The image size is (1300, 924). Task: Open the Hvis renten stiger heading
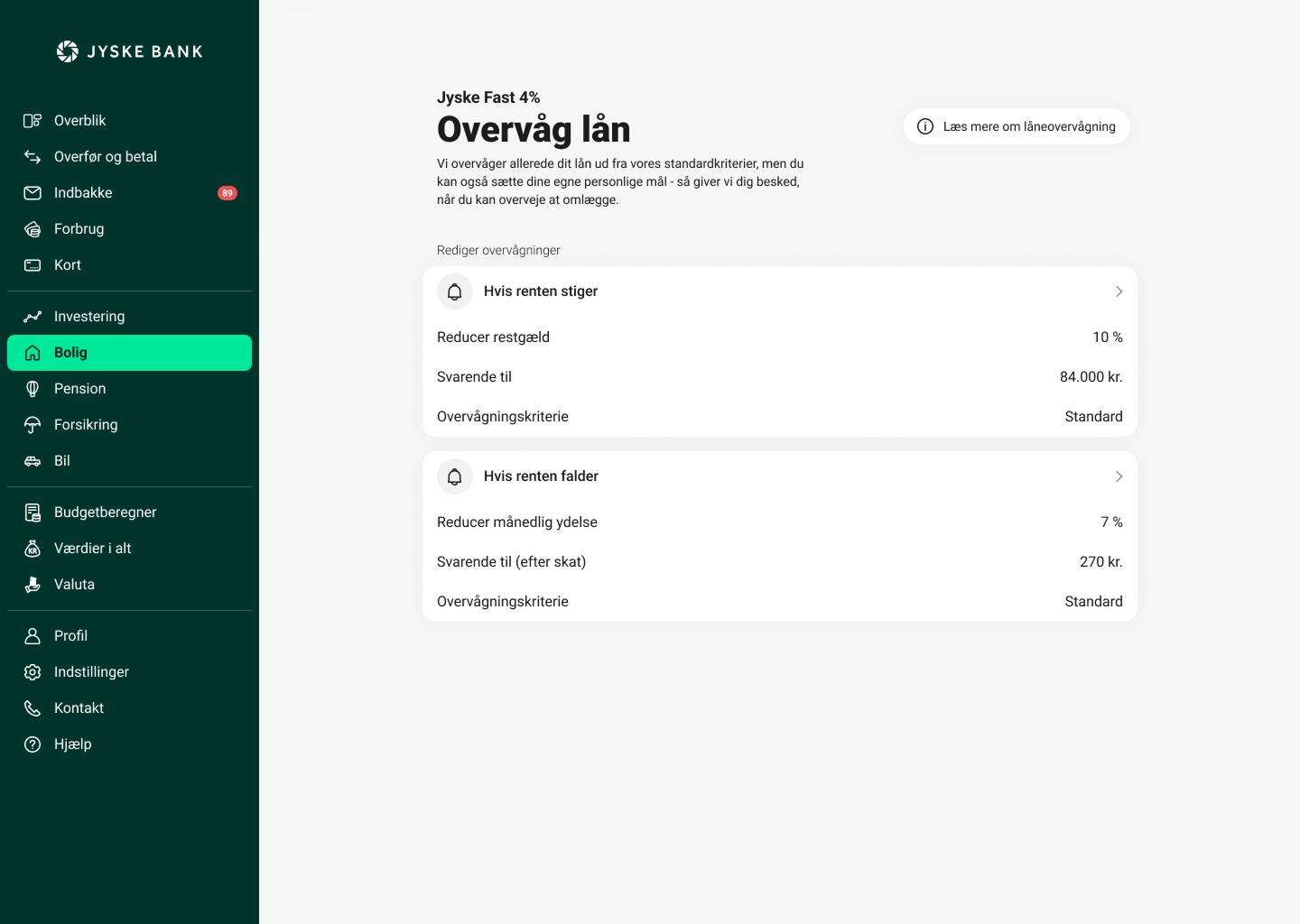point(541,291)
